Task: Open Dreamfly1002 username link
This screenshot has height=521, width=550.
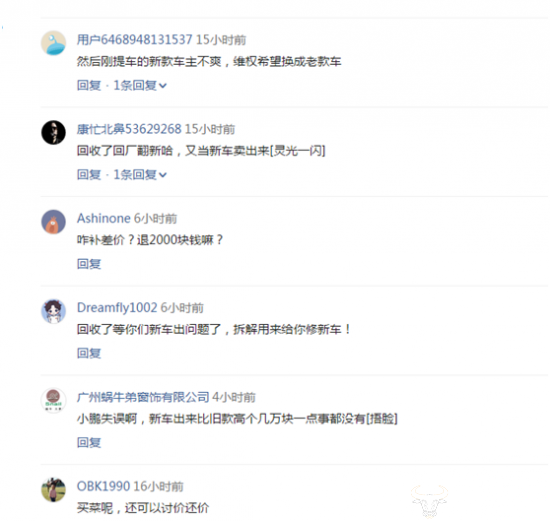Action: (x=117, y=308)
